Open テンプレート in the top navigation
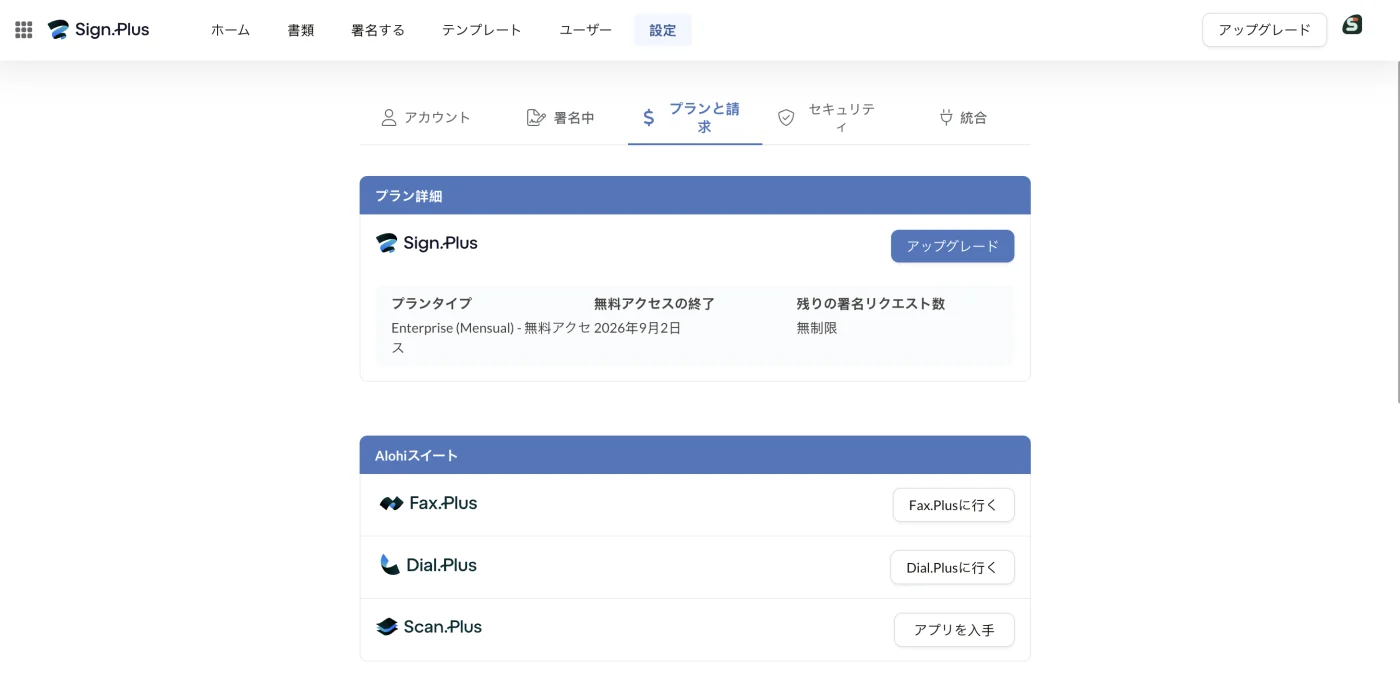1400x700 pixels. (x=482, y=30)
